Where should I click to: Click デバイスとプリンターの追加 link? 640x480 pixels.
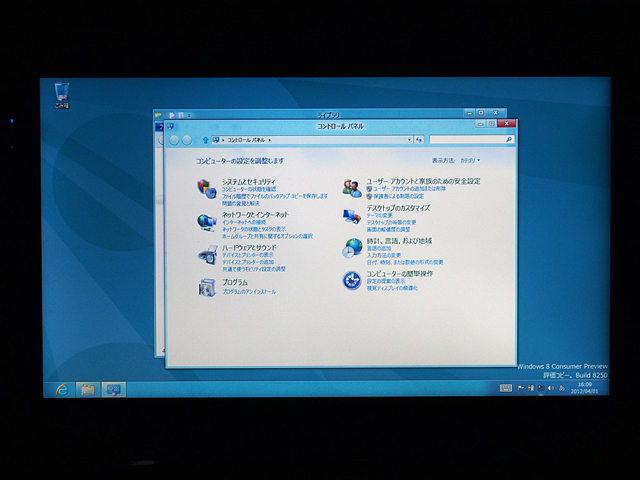pos(248,262)
